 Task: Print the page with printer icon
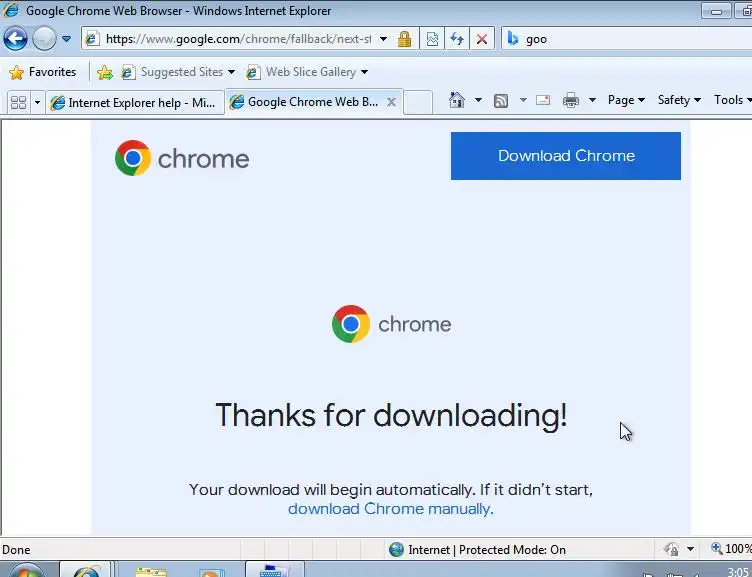[x=571, y=100]
